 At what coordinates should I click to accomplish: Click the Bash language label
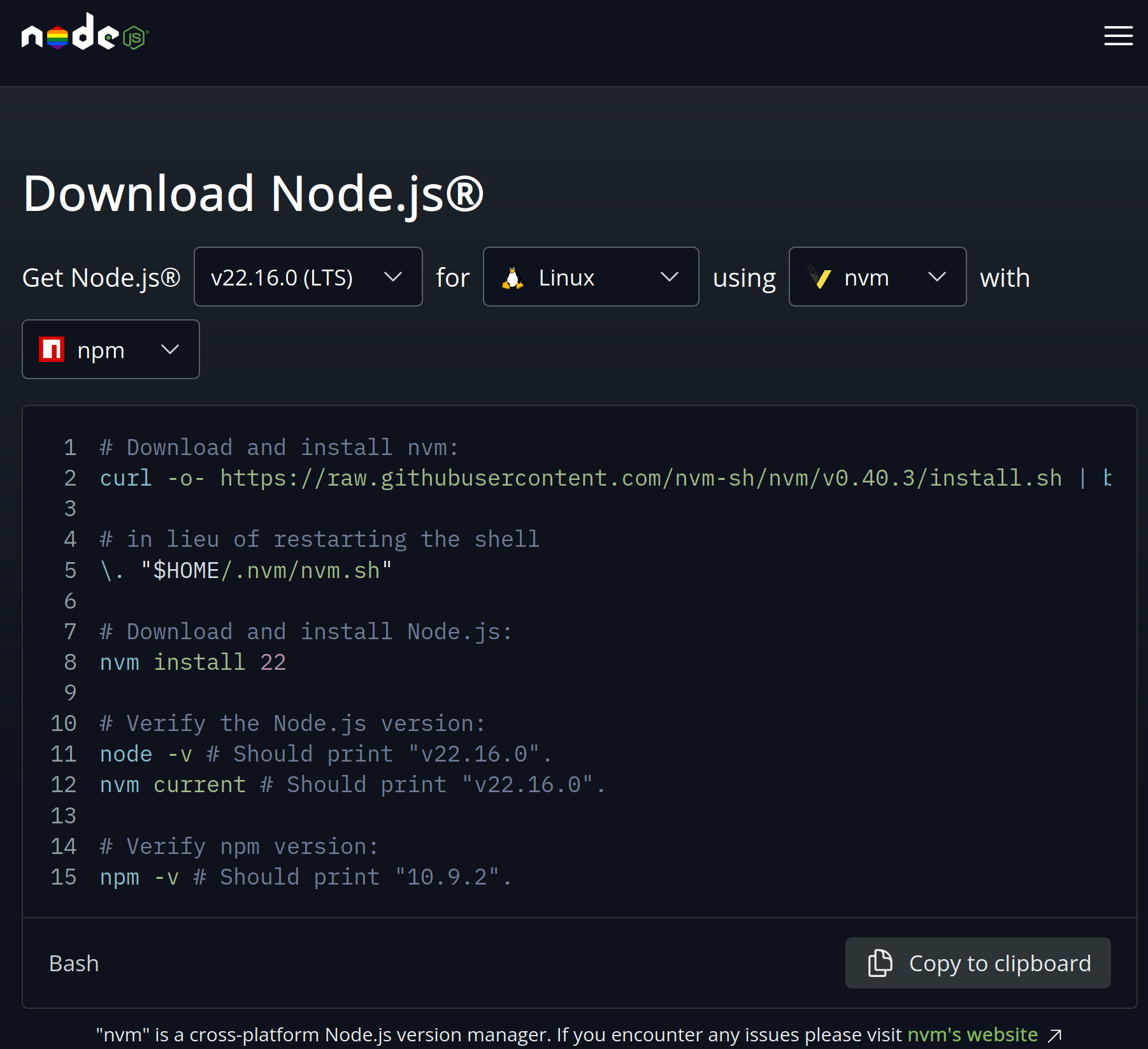(74, 963)
